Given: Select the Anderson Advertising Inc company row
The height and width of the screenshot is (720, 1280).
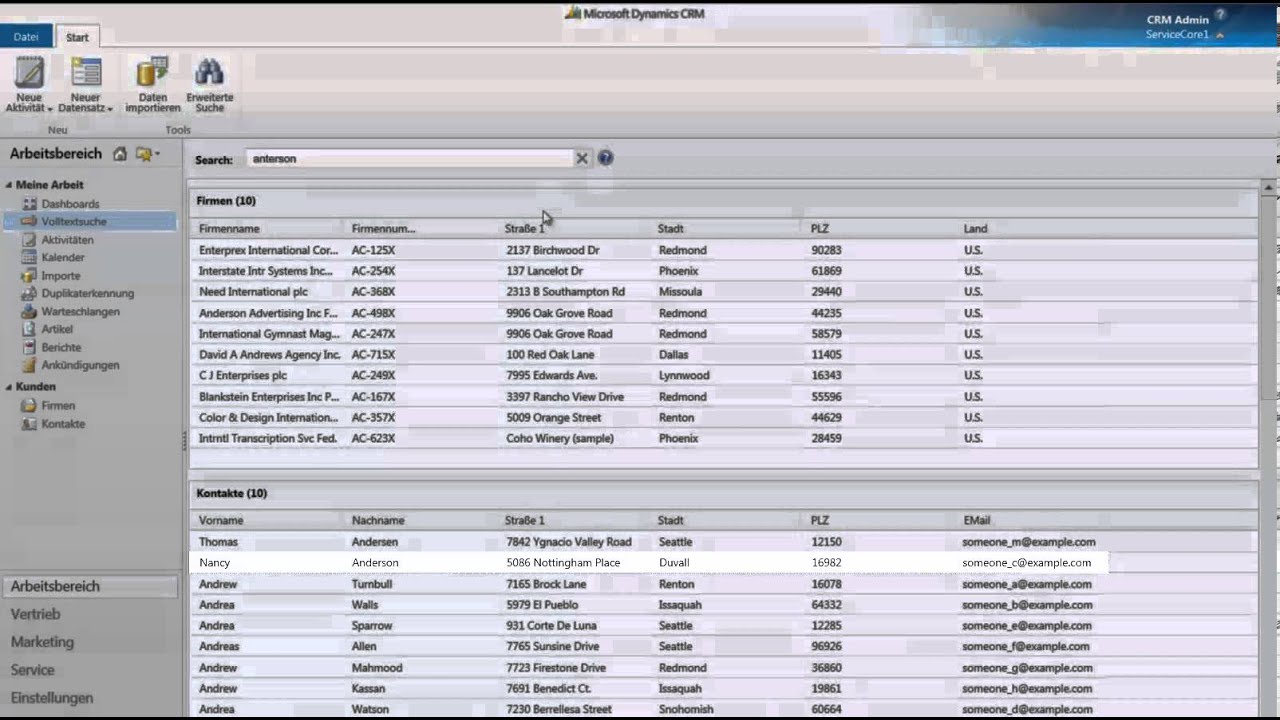Looking at the screenshot, I should pos(724,313).
